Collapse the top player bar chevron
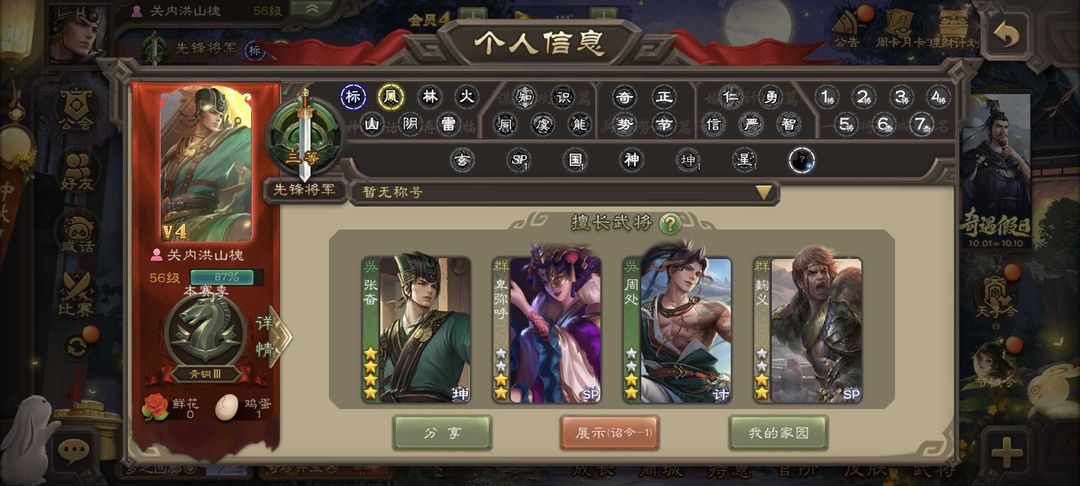This screenshot has height=486, width=1080. pos(310,9)
